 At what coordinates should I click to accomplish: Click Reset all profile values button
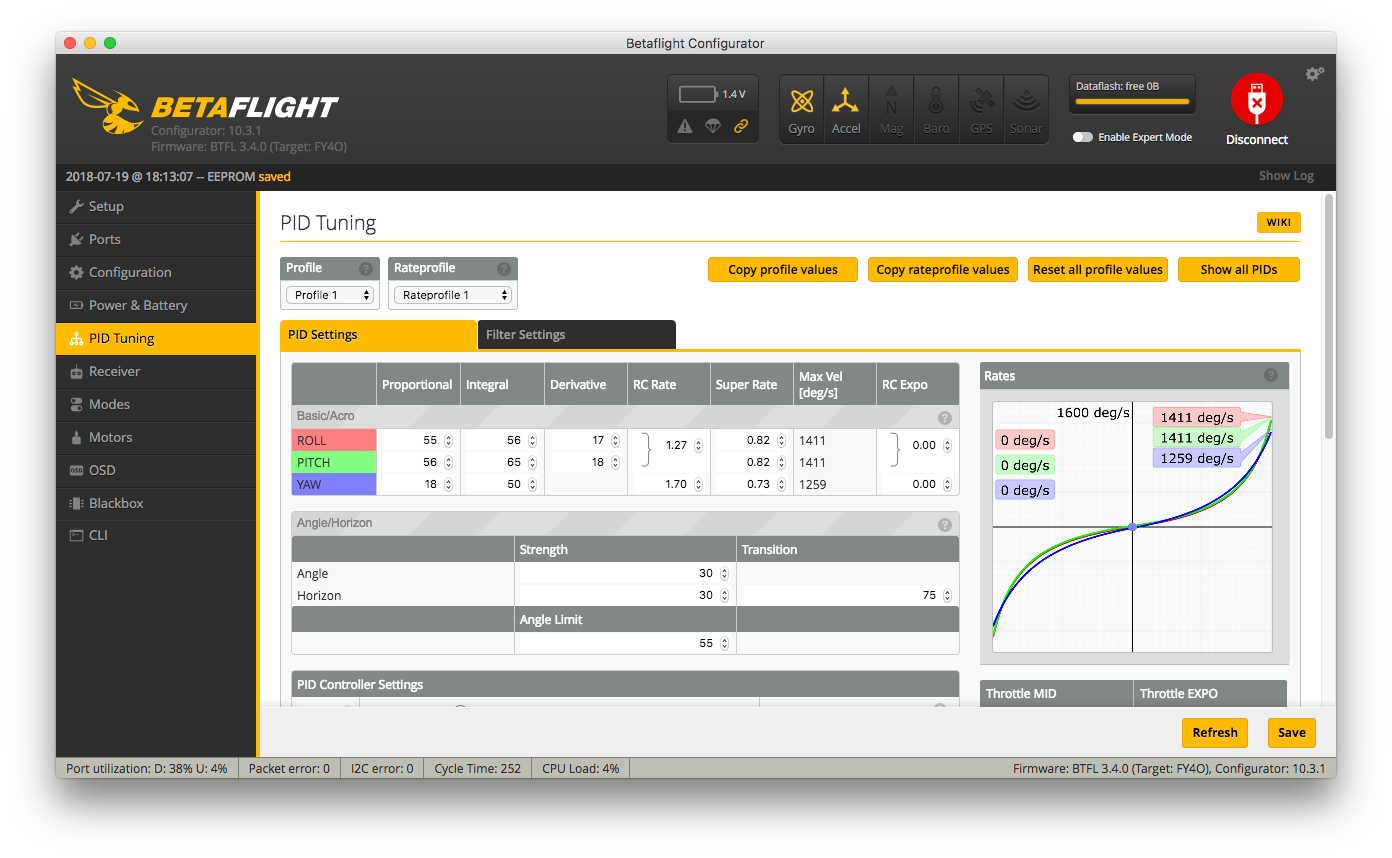tap(1098, 270)
